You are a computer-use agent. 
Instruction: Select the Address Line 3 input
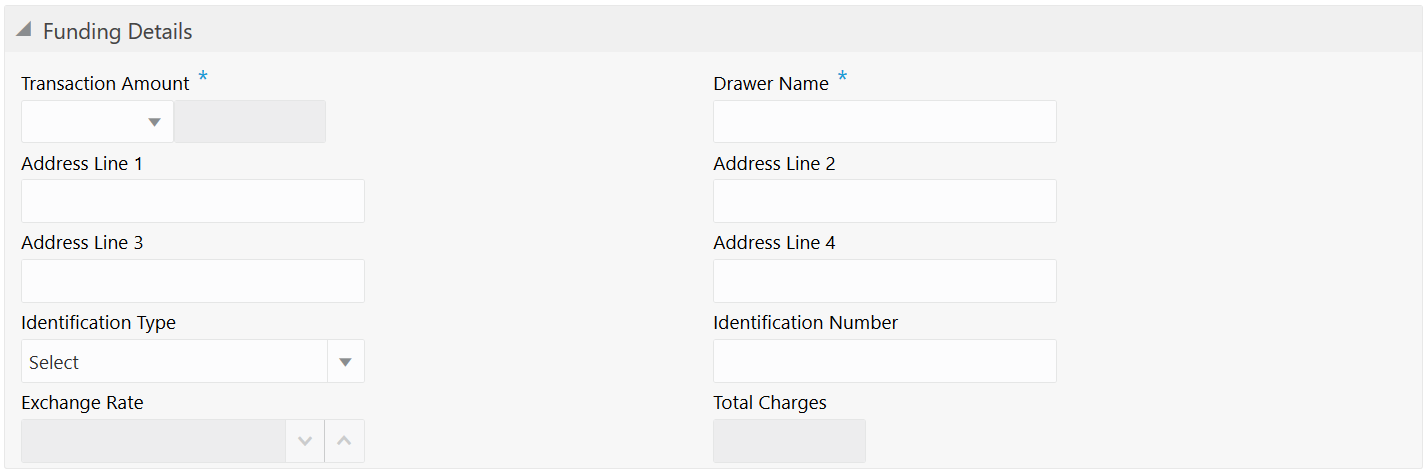193,281
